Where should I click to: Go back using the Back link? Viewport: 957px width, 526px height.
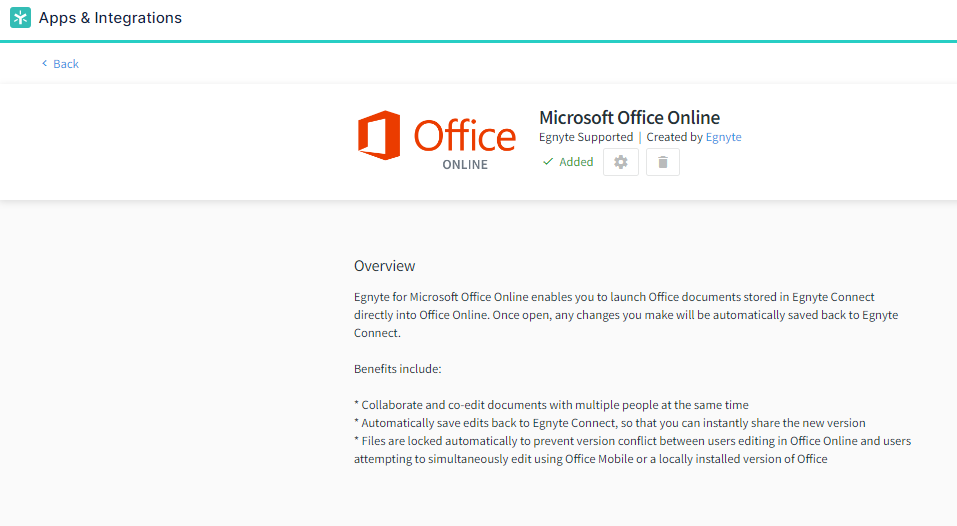pos(60,64)
